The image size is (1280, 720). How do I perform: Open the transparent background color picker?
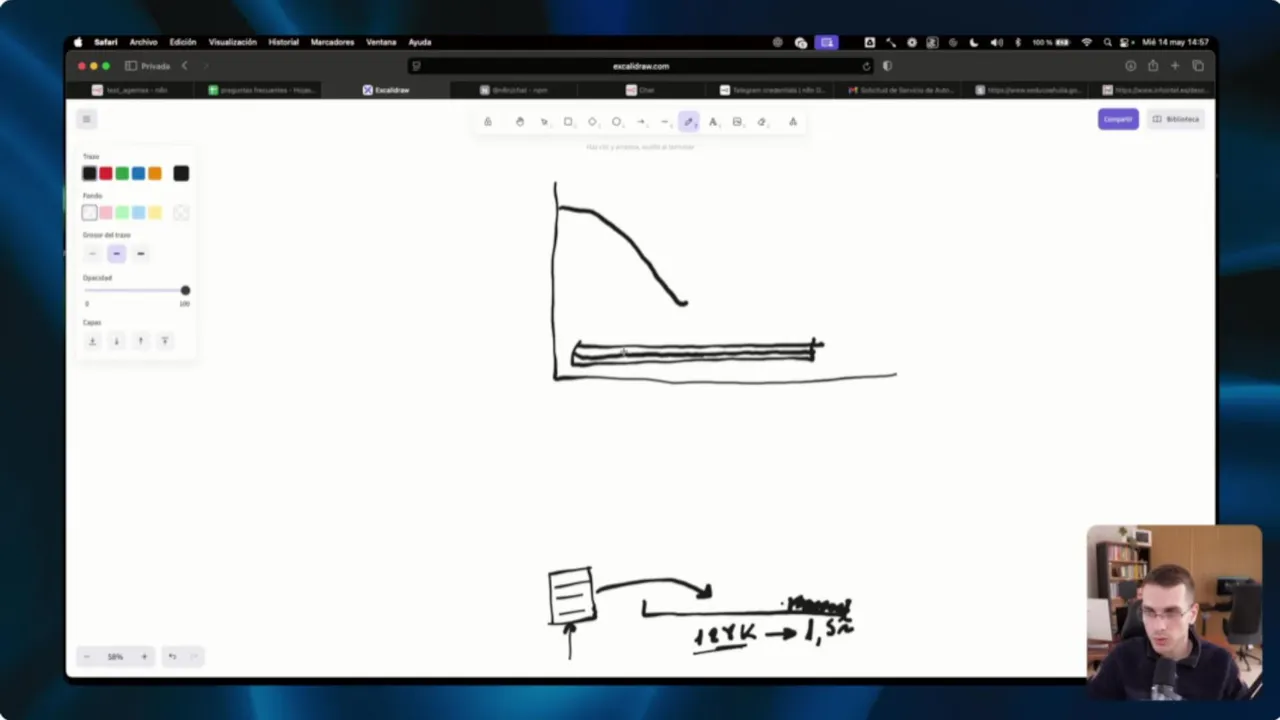(181, 213)
